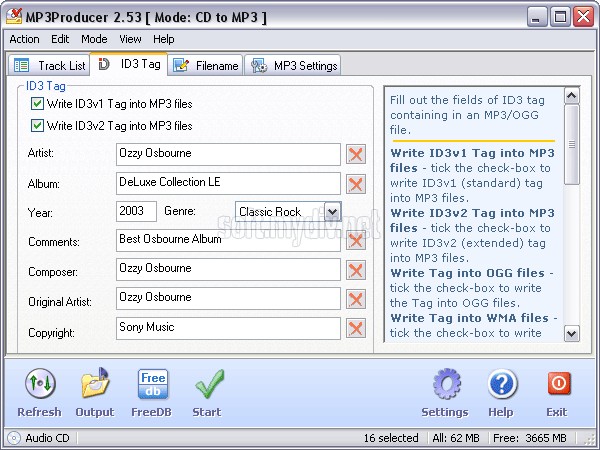
Task: Open Settings gear icon
Action: [x=447, y=383]
